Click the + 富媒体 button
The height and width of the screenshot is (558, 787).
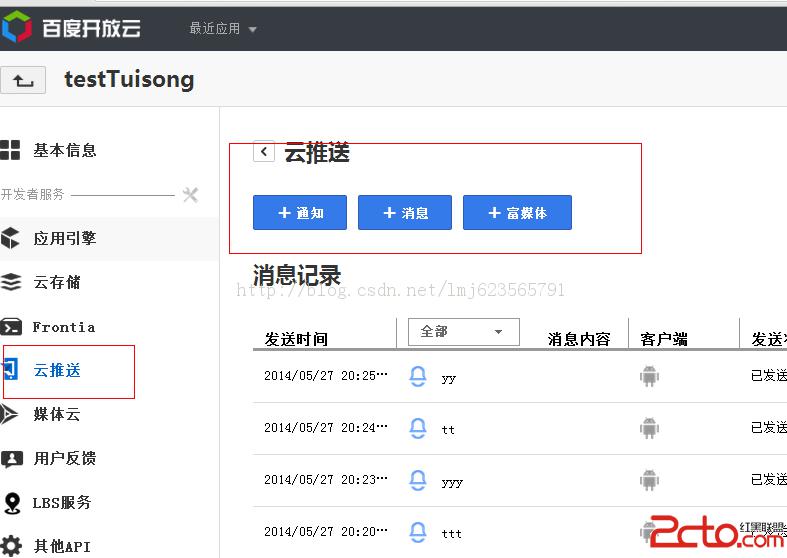pyautogui.click(x=517, y=213)
